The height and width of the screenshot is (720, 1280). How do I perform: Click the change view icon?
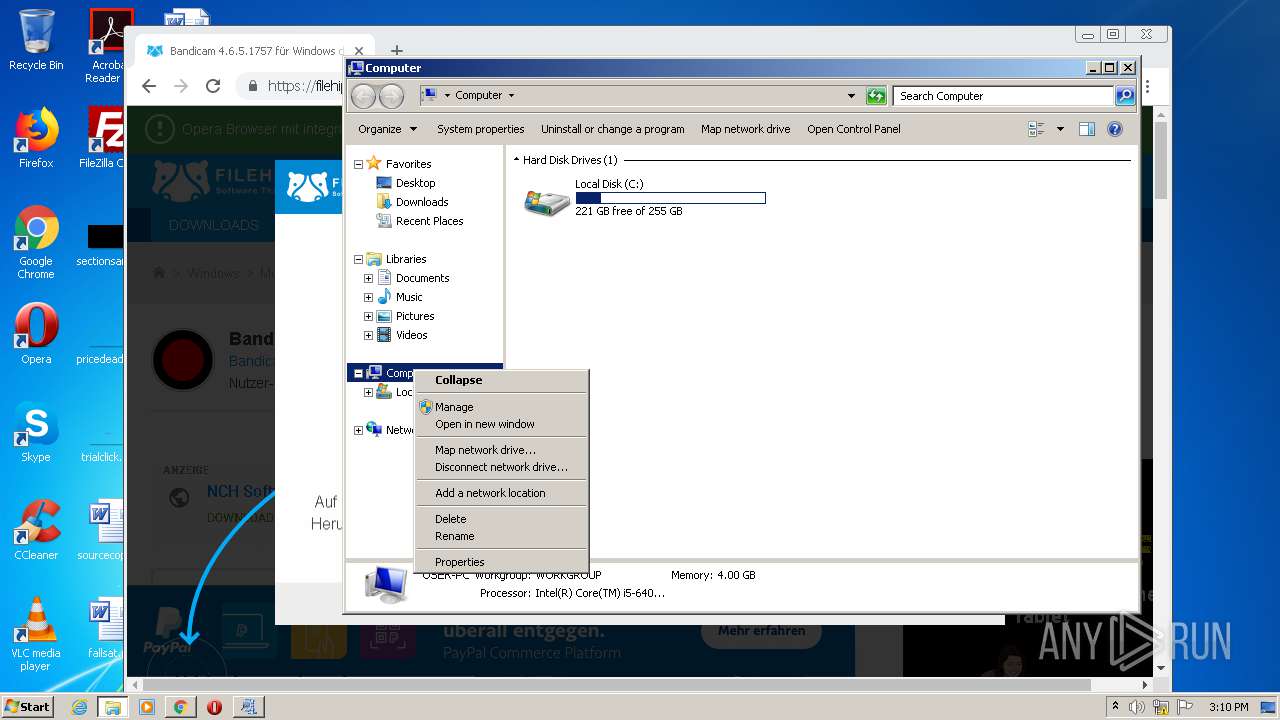point(1036,129)
